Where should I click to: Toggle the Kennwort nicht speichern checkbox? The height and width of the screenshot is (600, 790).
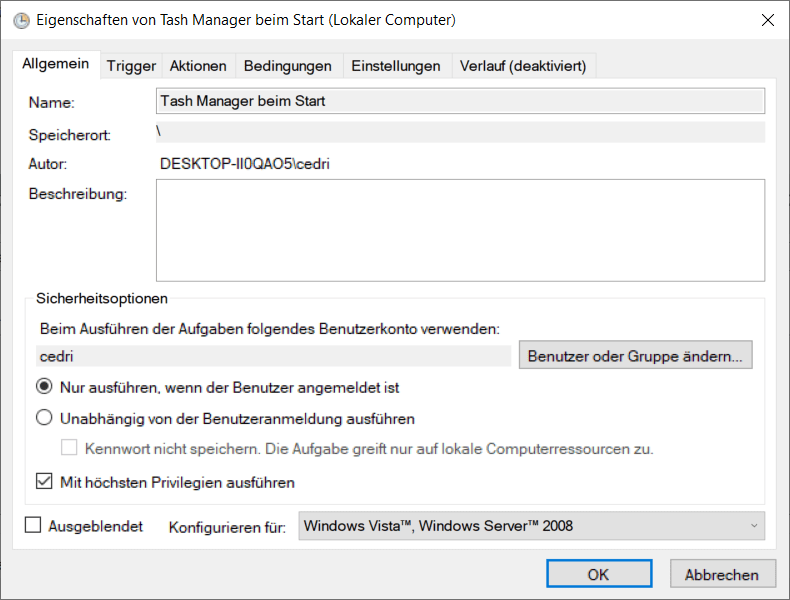point(69,449)
